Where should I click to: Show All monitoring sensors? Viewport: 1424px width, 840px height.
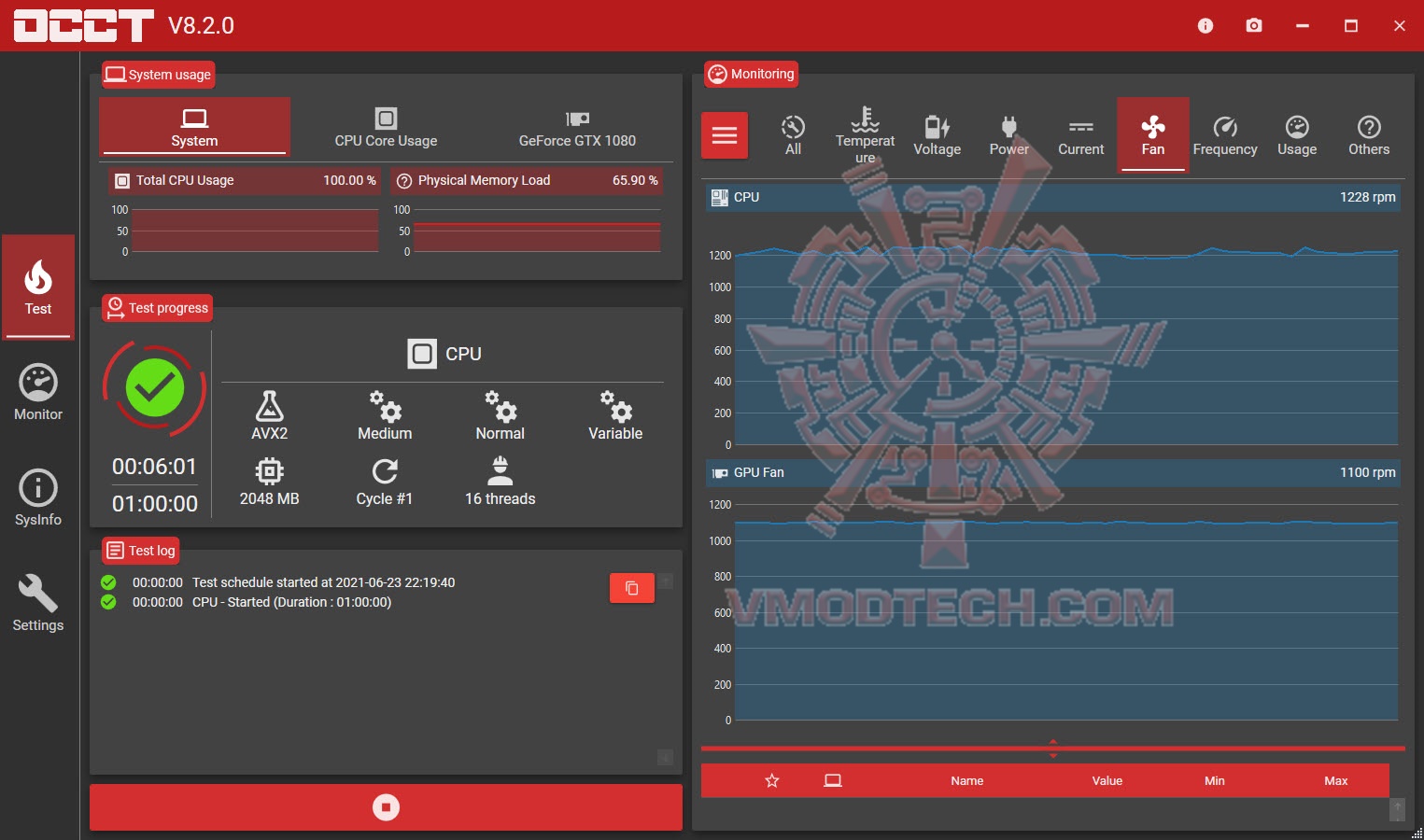tap(793, 135)
